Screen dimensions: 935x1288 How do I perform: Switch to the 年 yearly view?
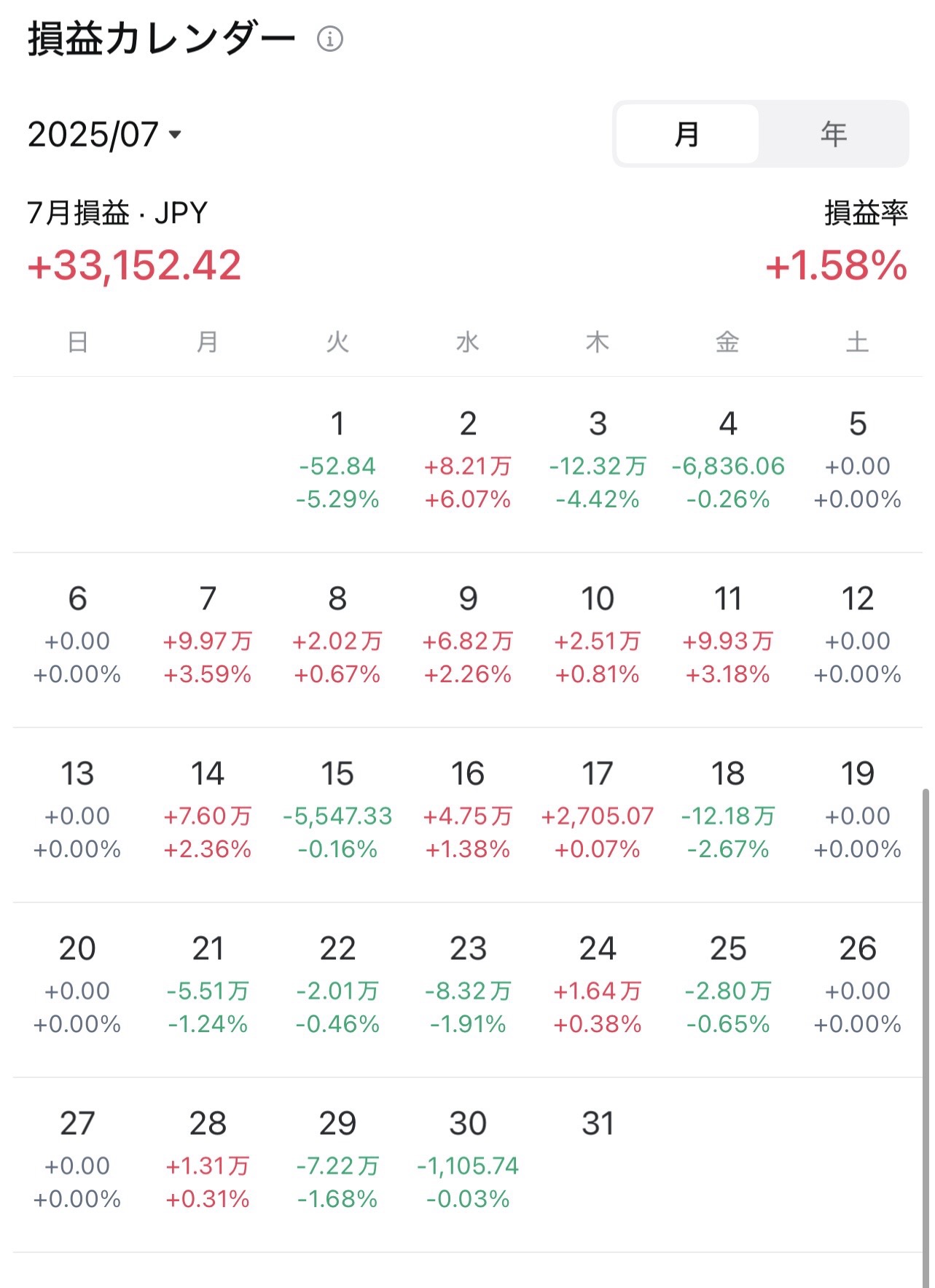pyautogui.click(x=834, y=134)
